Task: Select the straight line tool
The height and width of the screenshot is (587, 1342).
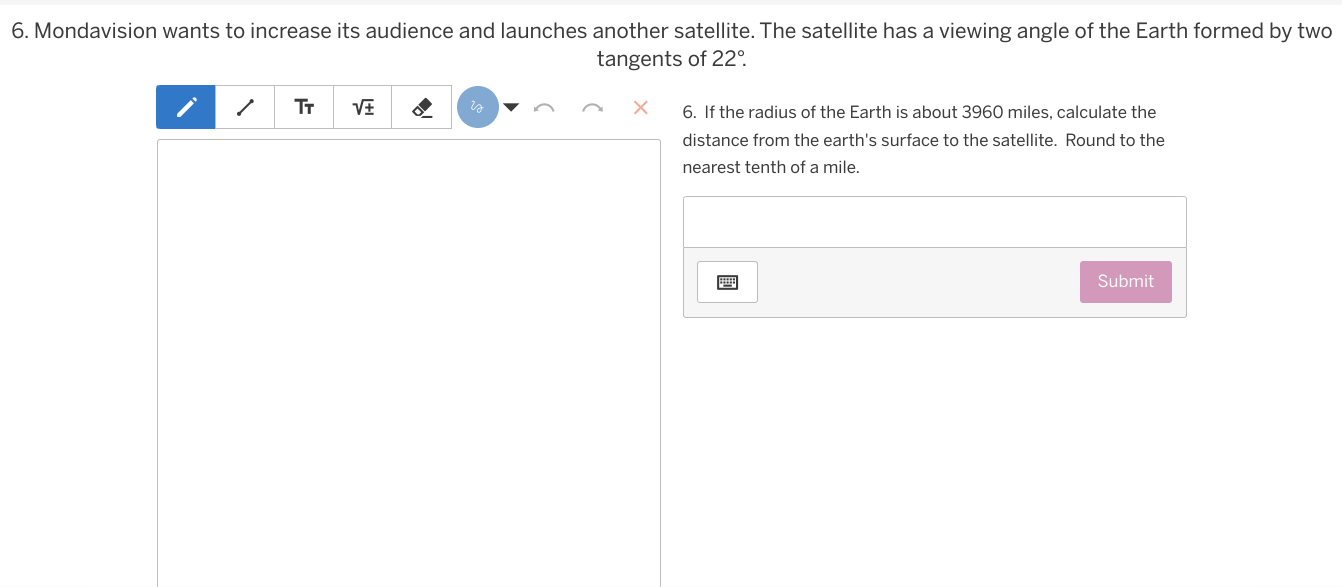Action: (x=245, y=107)
